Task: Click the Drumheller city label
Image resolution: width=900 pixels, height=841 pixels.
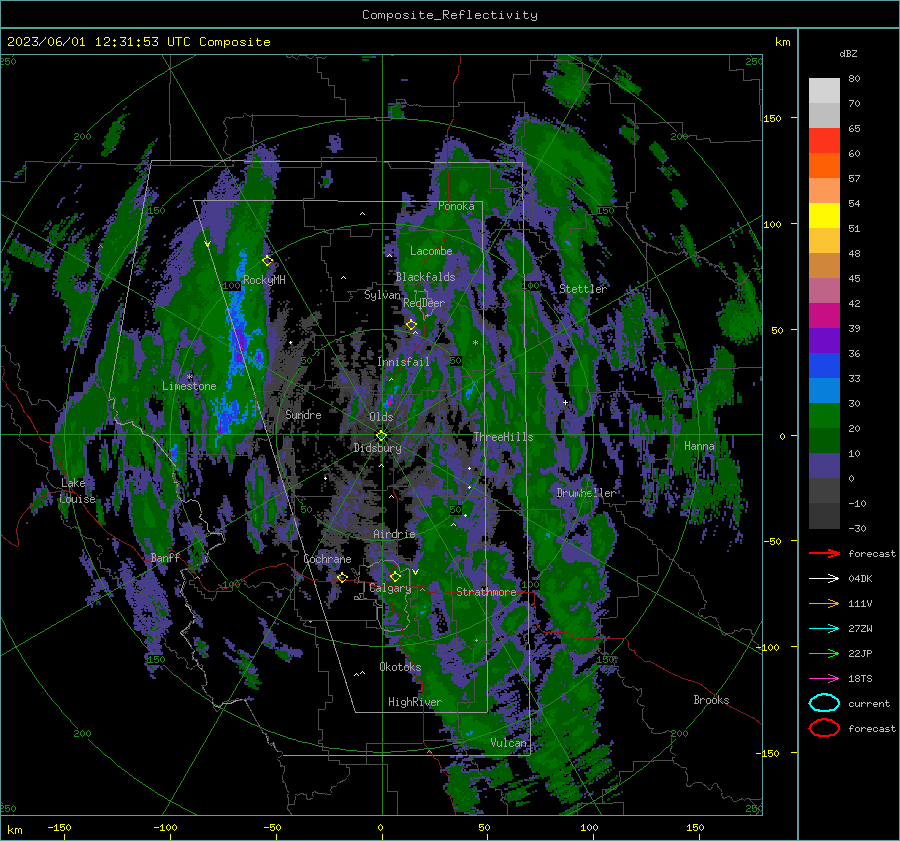Action: pos(586,493)
